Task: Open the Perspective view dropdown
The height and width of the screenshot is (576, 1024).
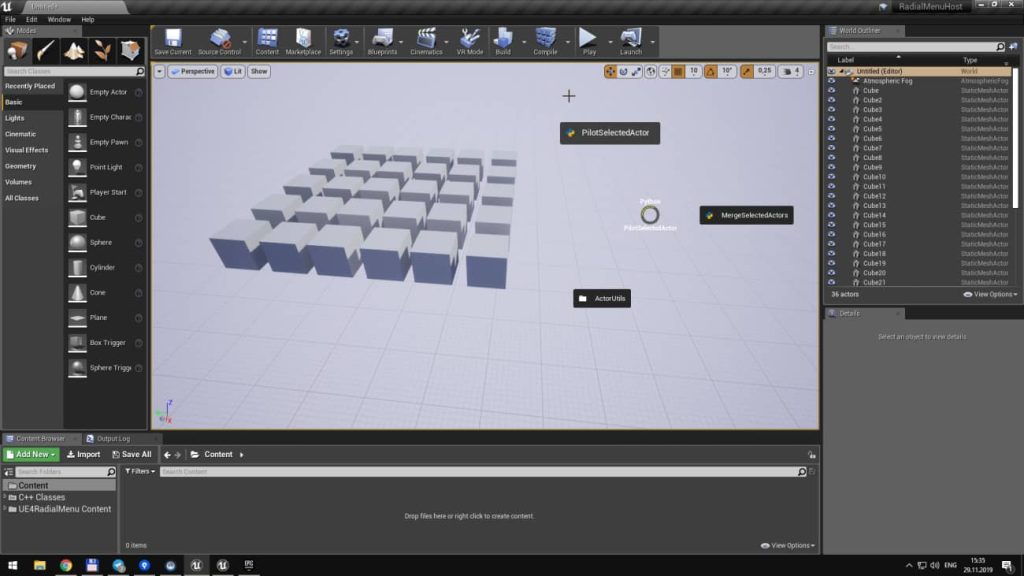Action: (193, 71)
